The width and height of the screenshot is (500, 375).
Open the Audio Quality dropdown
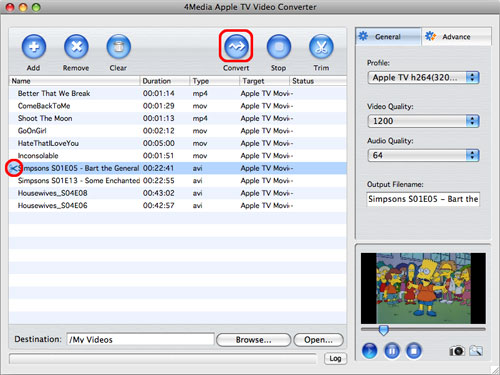(423, 155)
